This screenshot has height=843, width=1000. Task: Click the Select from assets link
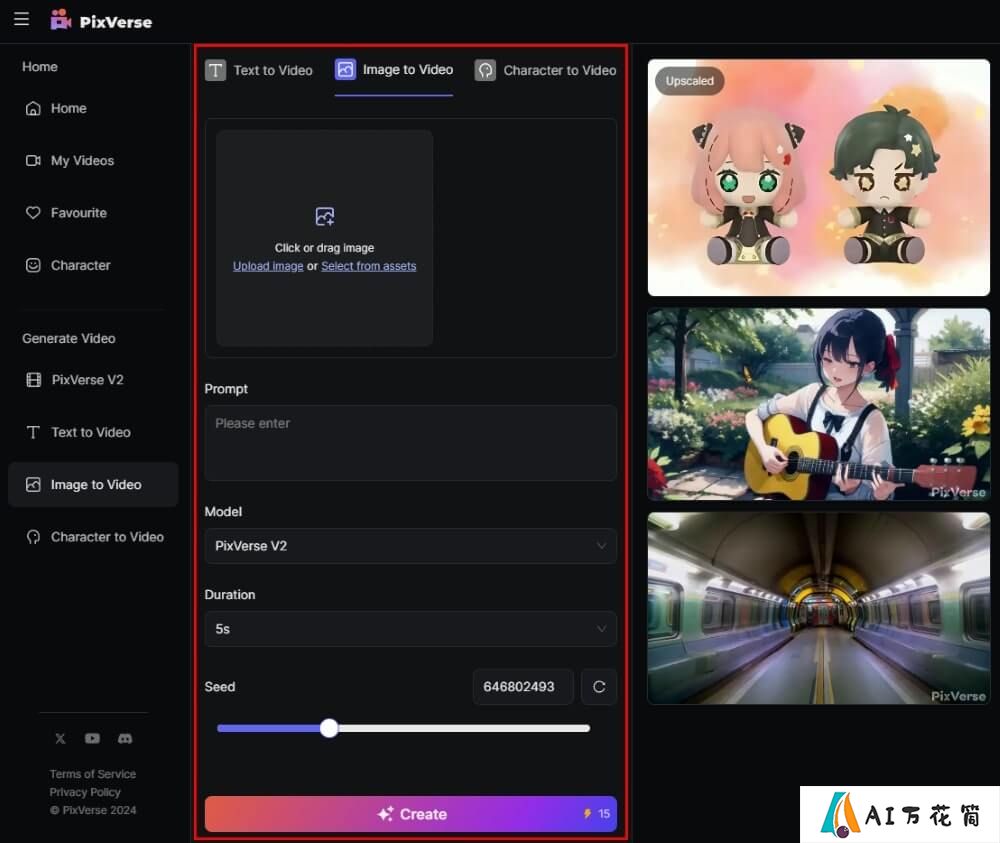pyautogui.click(x=369, y=266)
